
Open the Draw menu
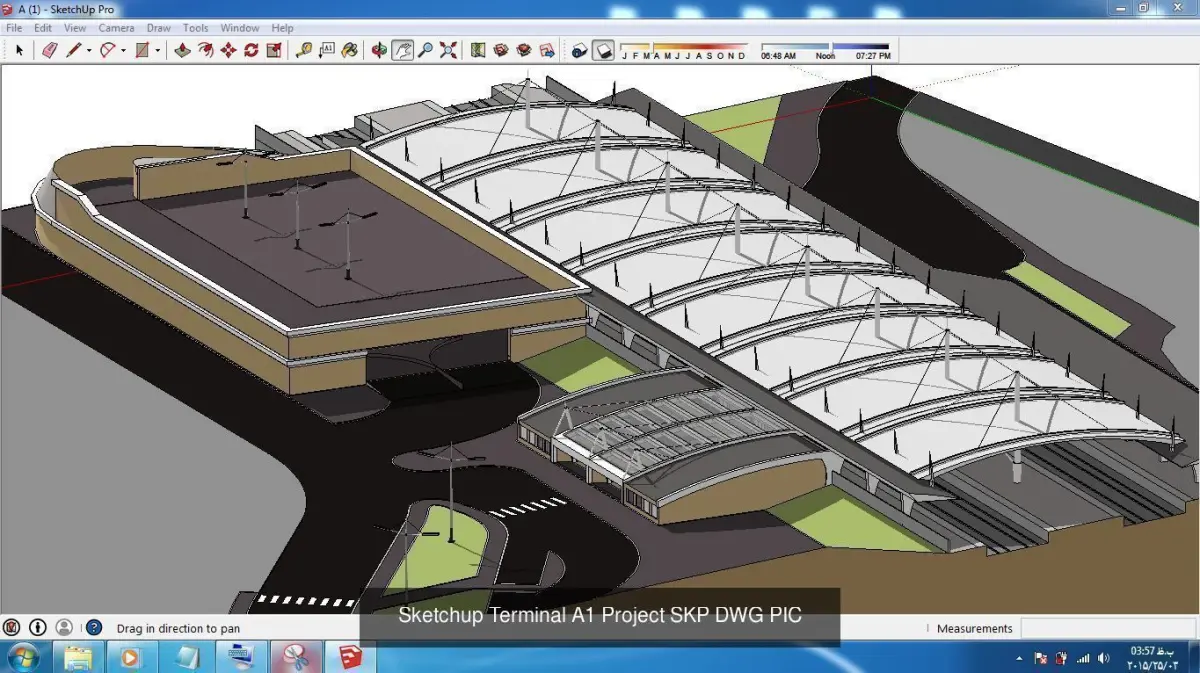(x=158, y=28)
